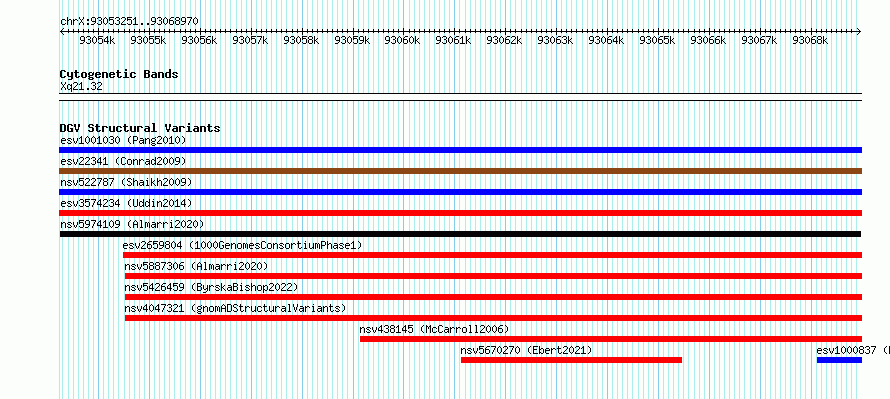The image size is (890, 399).
Task: Click the 93062k ruler tick label
Action: coord(505,40)
